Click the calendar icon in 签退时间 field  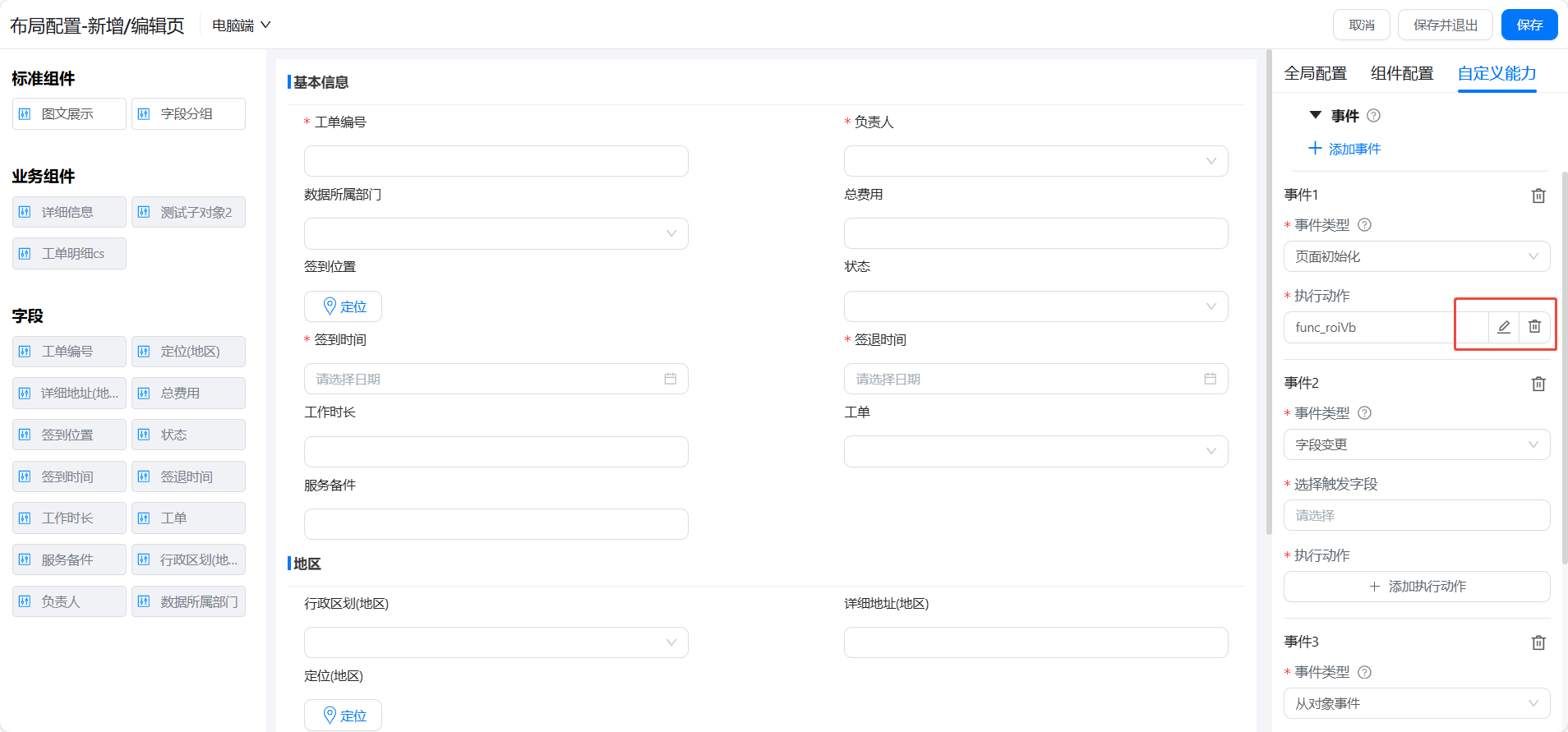(x=1210, y=379)
